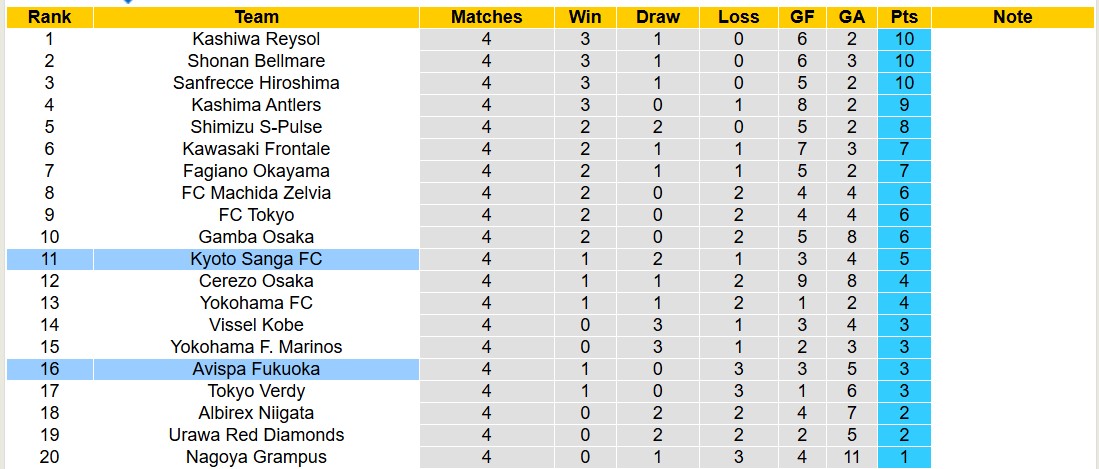Click the Yokohama F. Marinos team name
Viewport: 1099px width, 469px height.
tap(256, 347)
